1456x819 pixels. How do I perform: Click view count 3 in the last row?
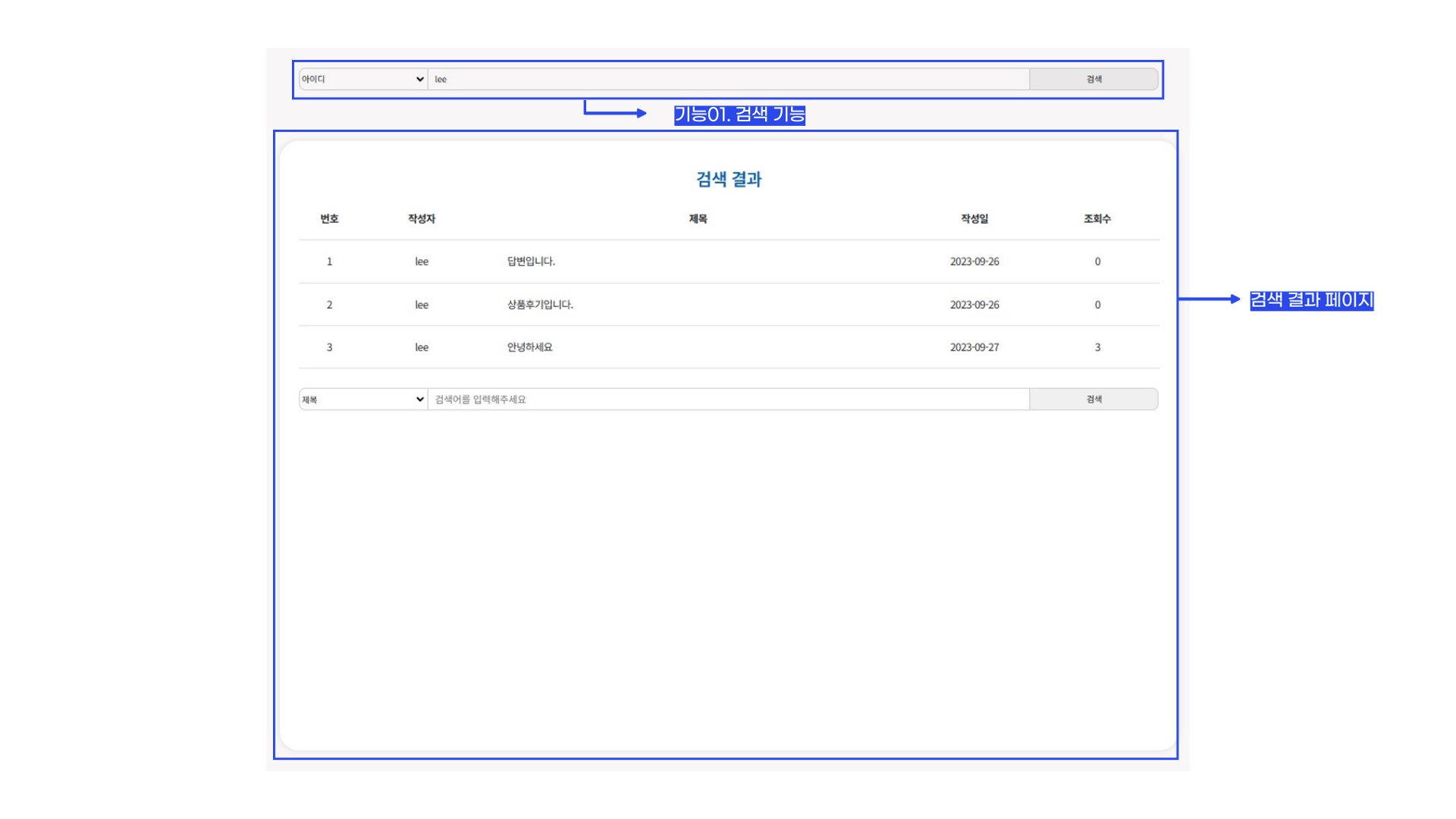click(x=1097, y=347)
